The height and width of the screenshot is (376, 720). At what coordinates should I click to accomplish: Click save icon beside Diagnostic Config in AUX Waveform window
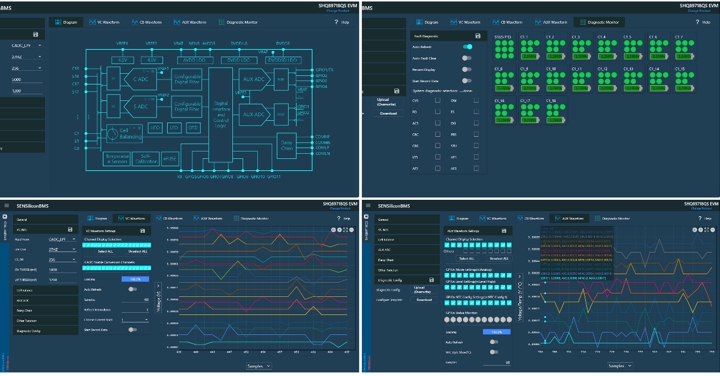431,280
